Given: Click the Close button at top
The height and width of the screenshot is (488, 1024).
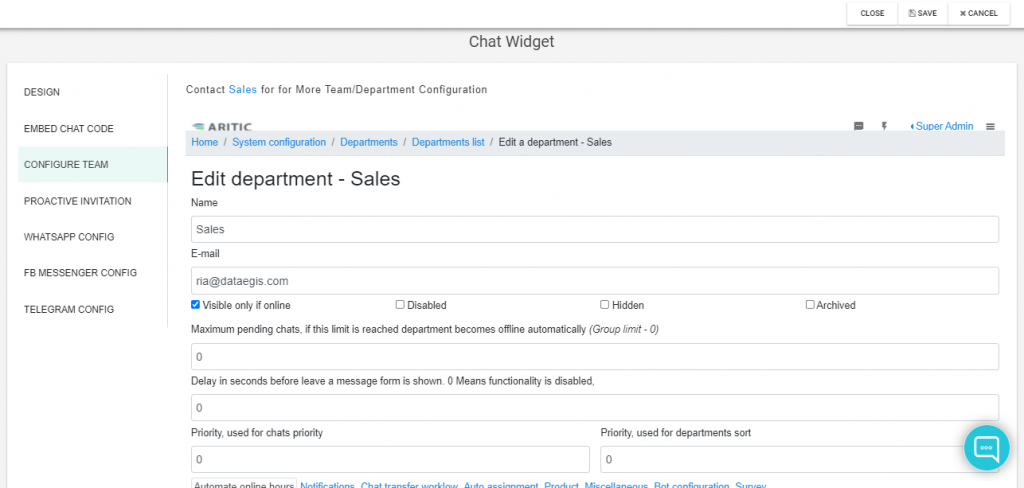Looking at the screenshot, I should point(872,13).
